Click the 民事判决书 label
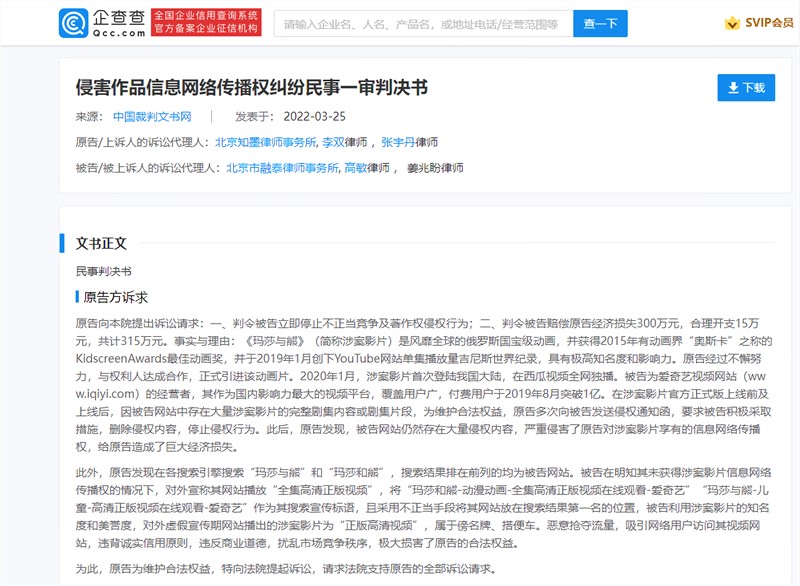The width and height of the screenshot is (800, 586). 104,271
